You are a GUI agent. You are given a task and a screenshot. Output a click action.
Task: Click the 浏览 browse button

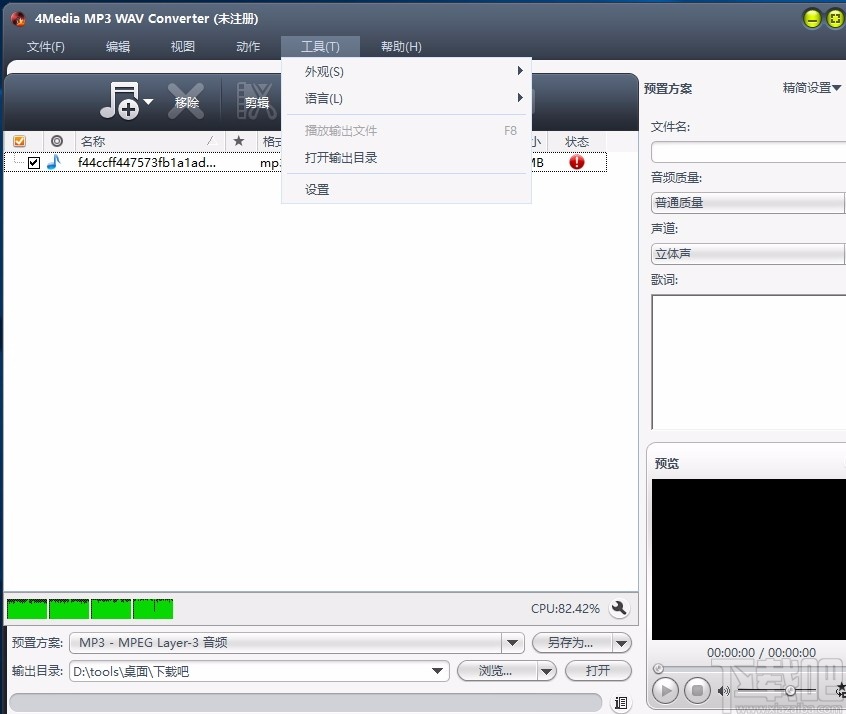[x=497, y=671]
